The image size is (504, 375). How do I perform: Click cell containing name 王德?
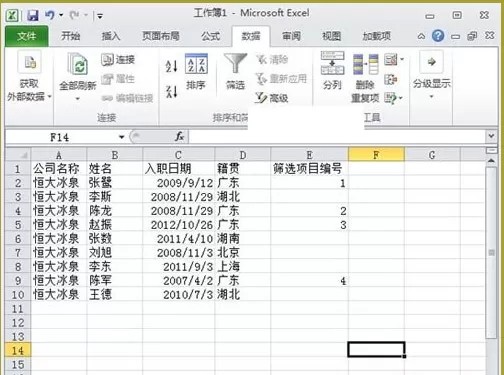pos(115,294)
